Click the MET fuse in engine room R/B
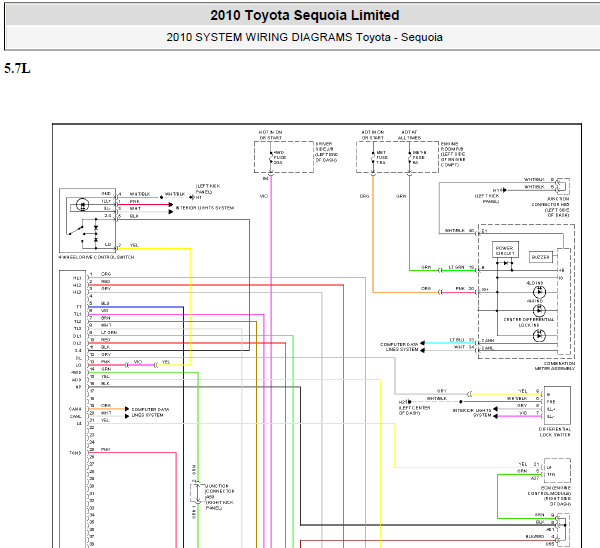 pyautogui.click(x=373, y=157)
